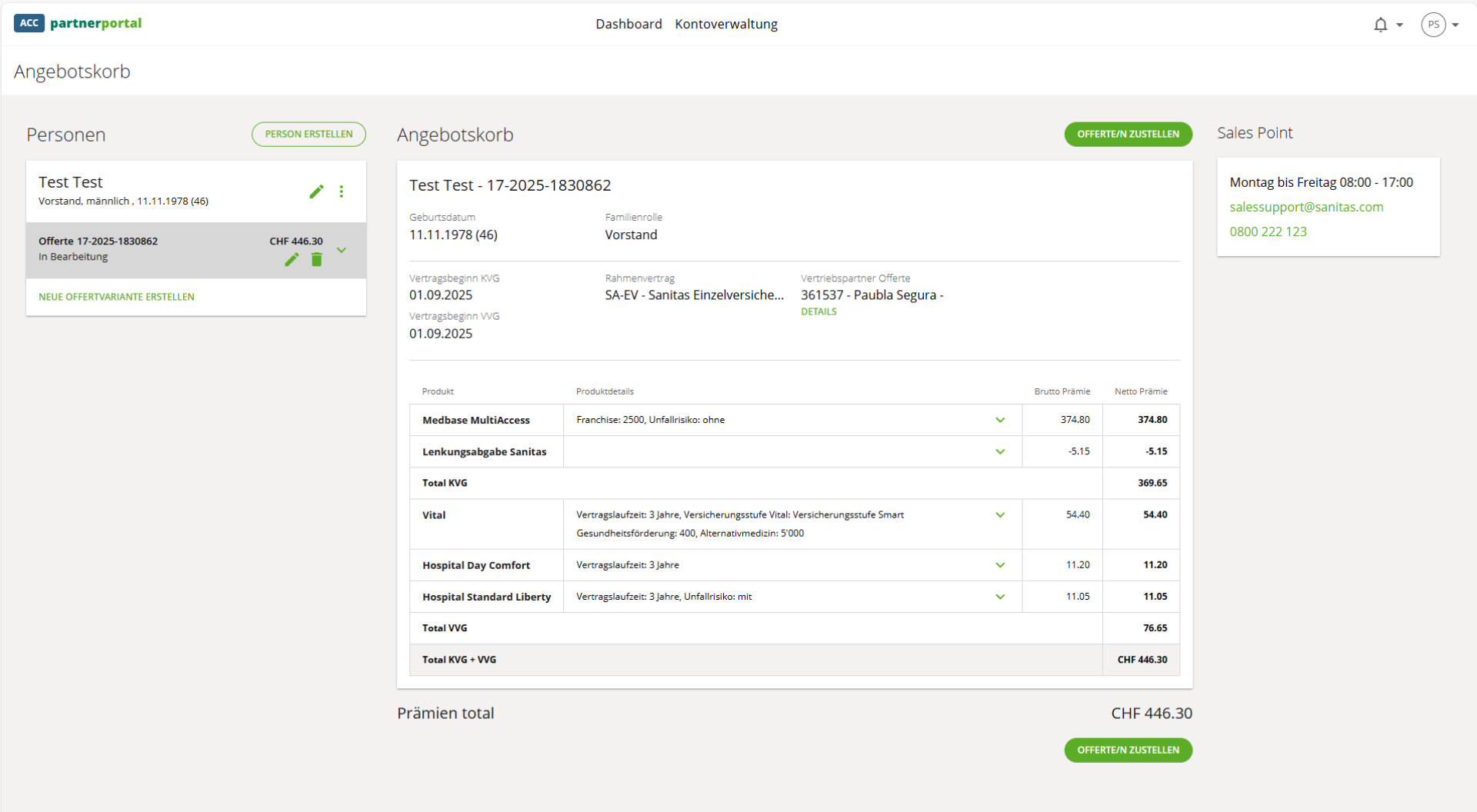1477x812 pixels.
Task: Click Total KVG + VVG CHF 446.30 cell
Action: [1142, 660]
